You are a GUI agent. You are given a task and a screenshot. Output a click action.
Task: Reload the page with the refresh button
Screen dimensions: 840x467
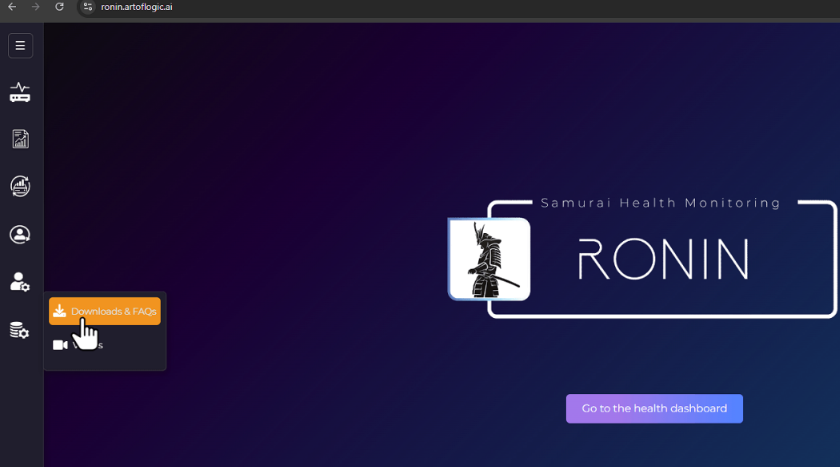(60, 7)
